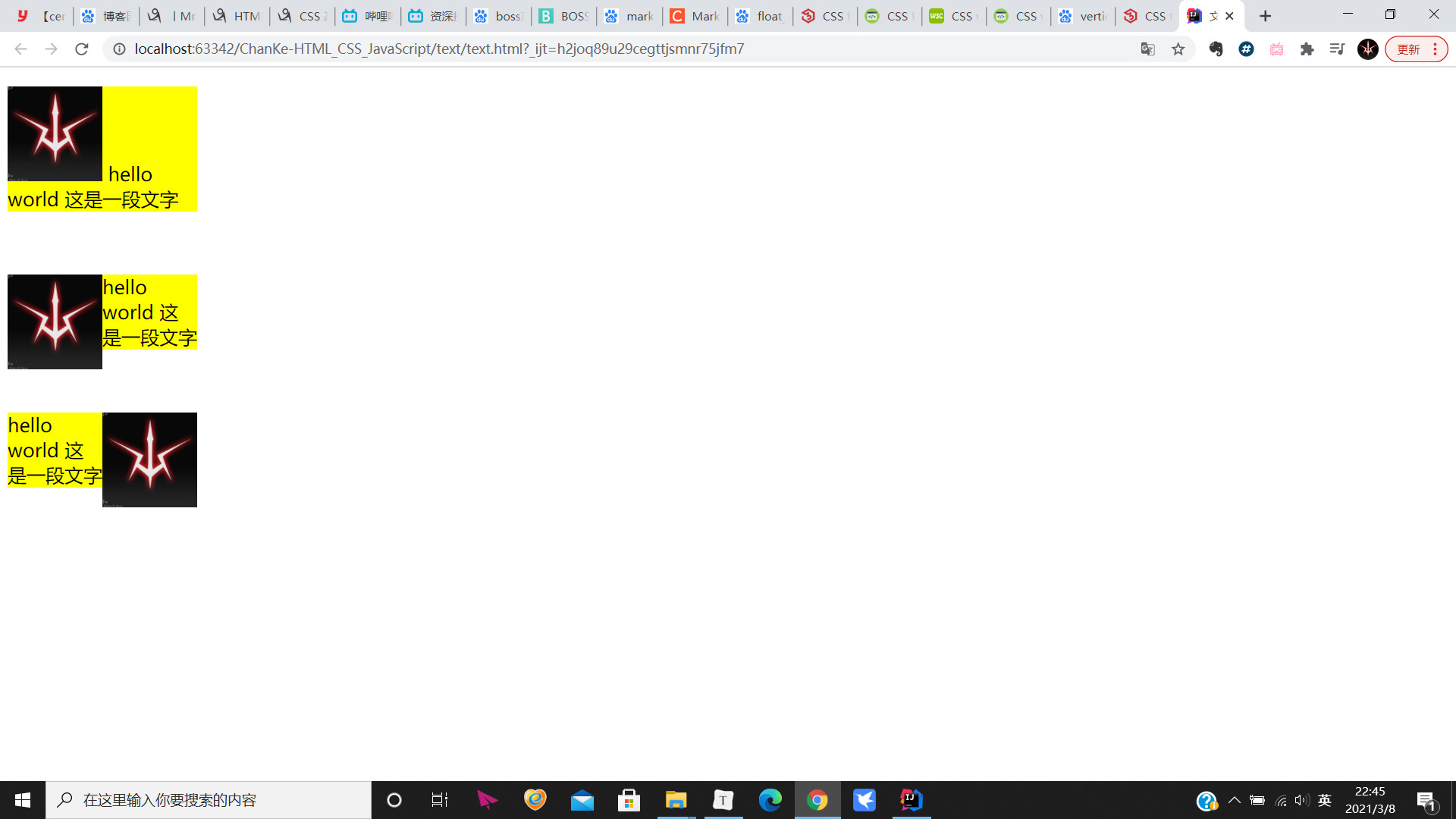Switch to the float tab
Image resolution: width=1456 pixels, height=819 pixels.
click(760, 16)
